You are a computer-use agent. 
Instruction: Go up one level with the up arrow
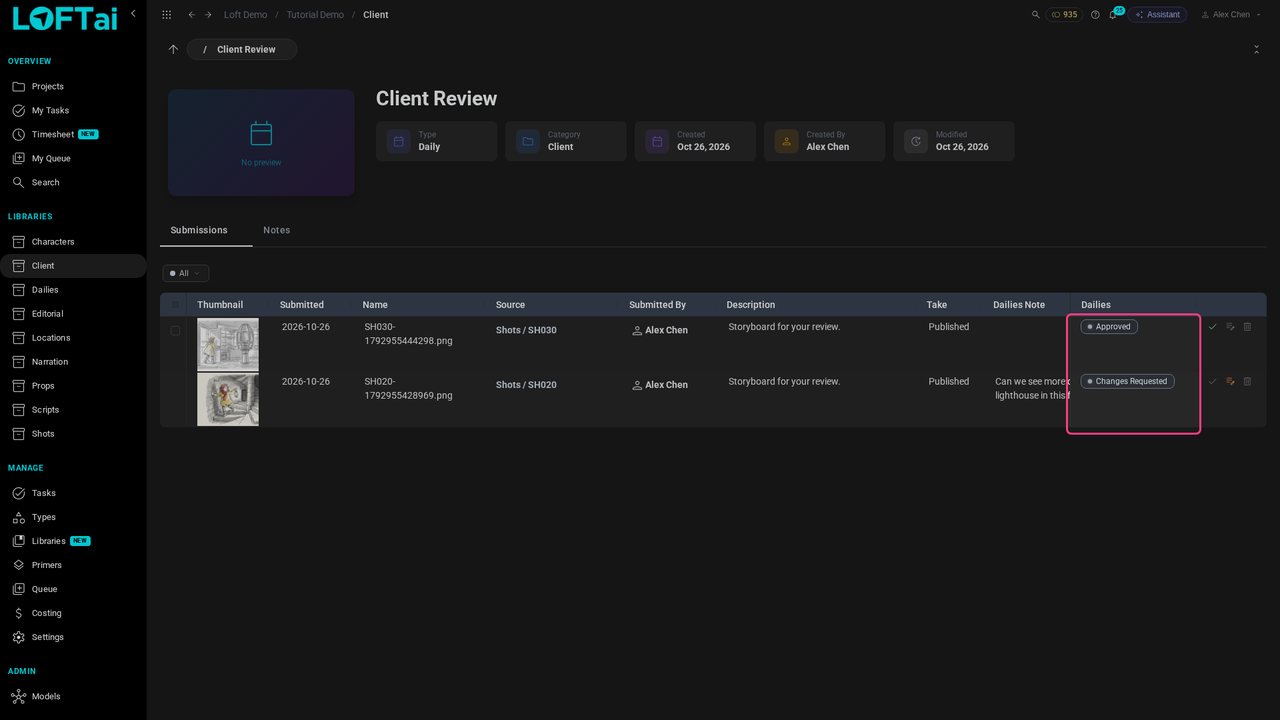pos(173,49)
